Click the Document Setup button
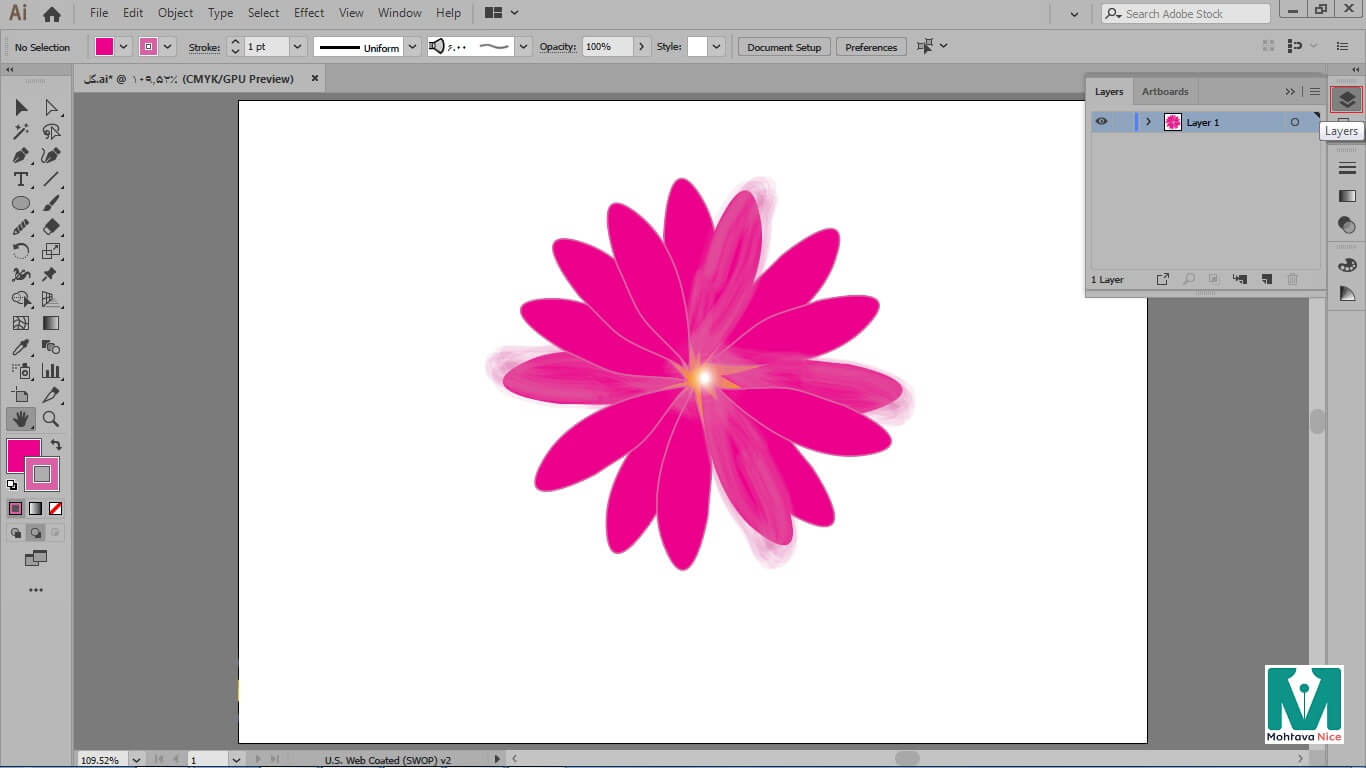The height and width of the screenshot is (768, 1366). tap(783, 47)
